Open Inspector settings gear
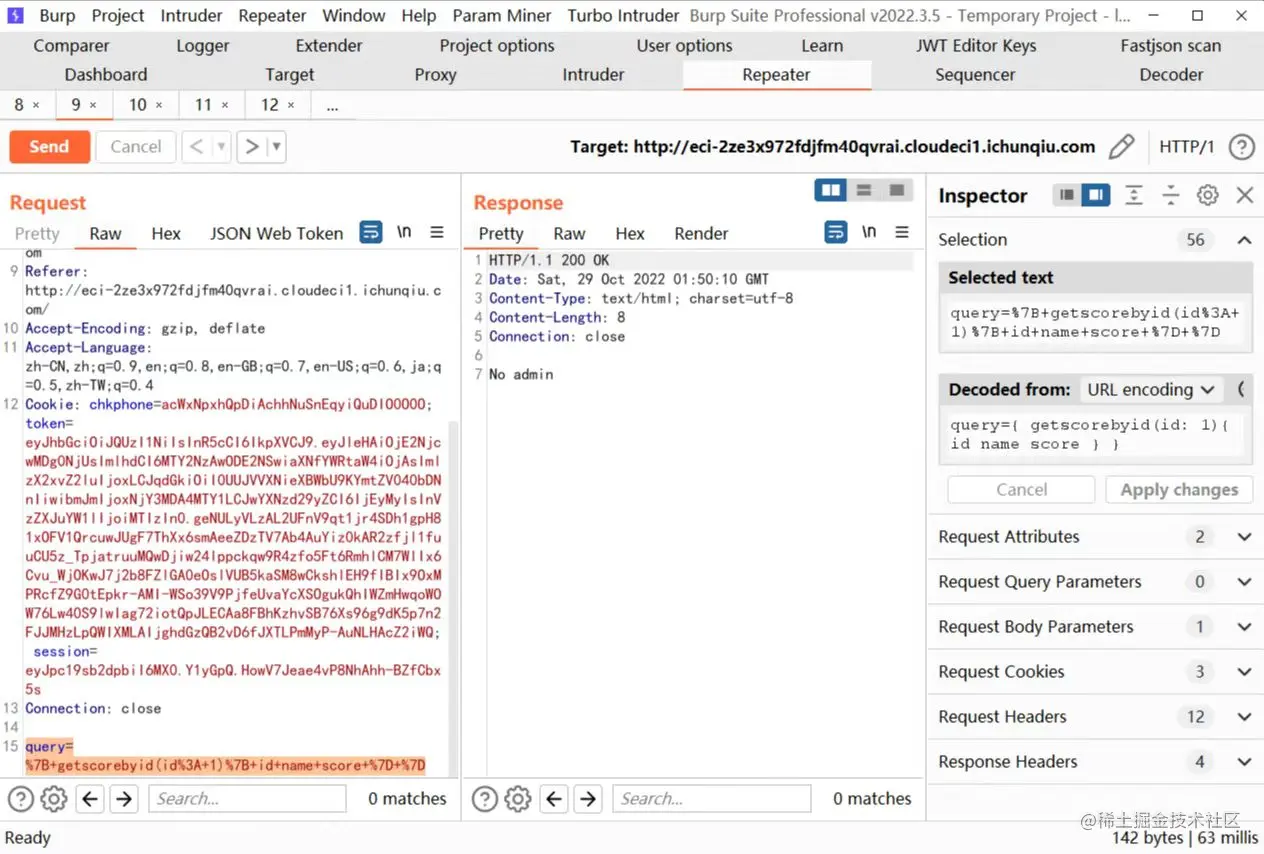Screen dimensions: 1264x854 click(1208, 195)
